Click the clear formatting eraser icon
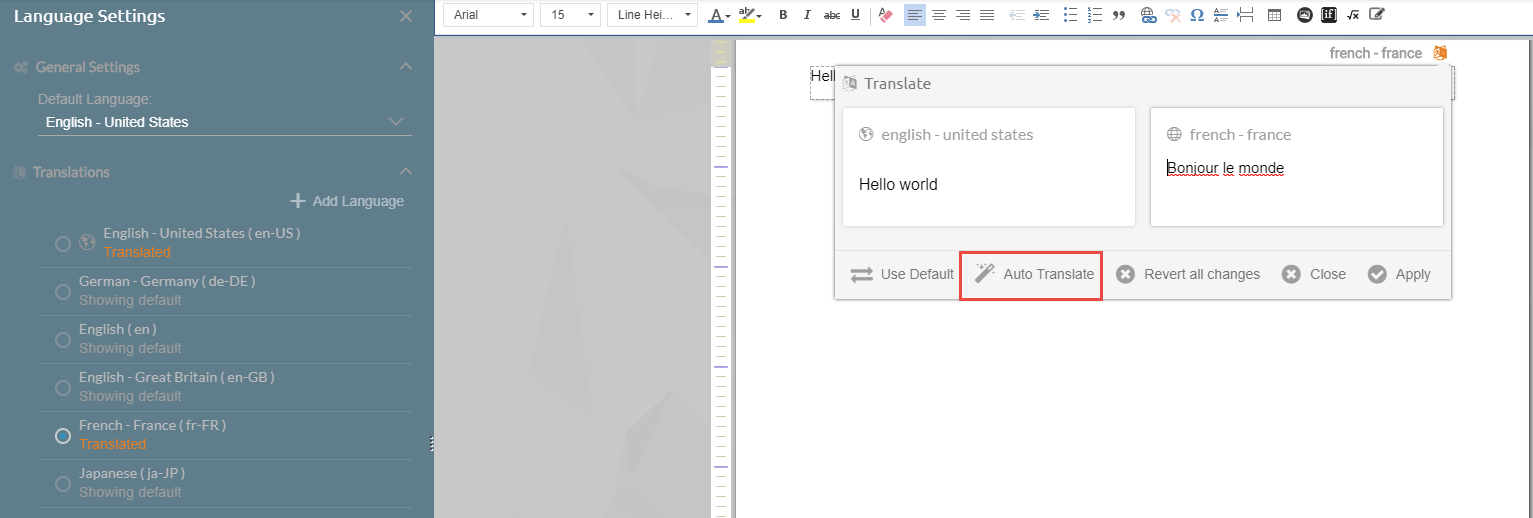The image size is (1533, 518). 884,15
